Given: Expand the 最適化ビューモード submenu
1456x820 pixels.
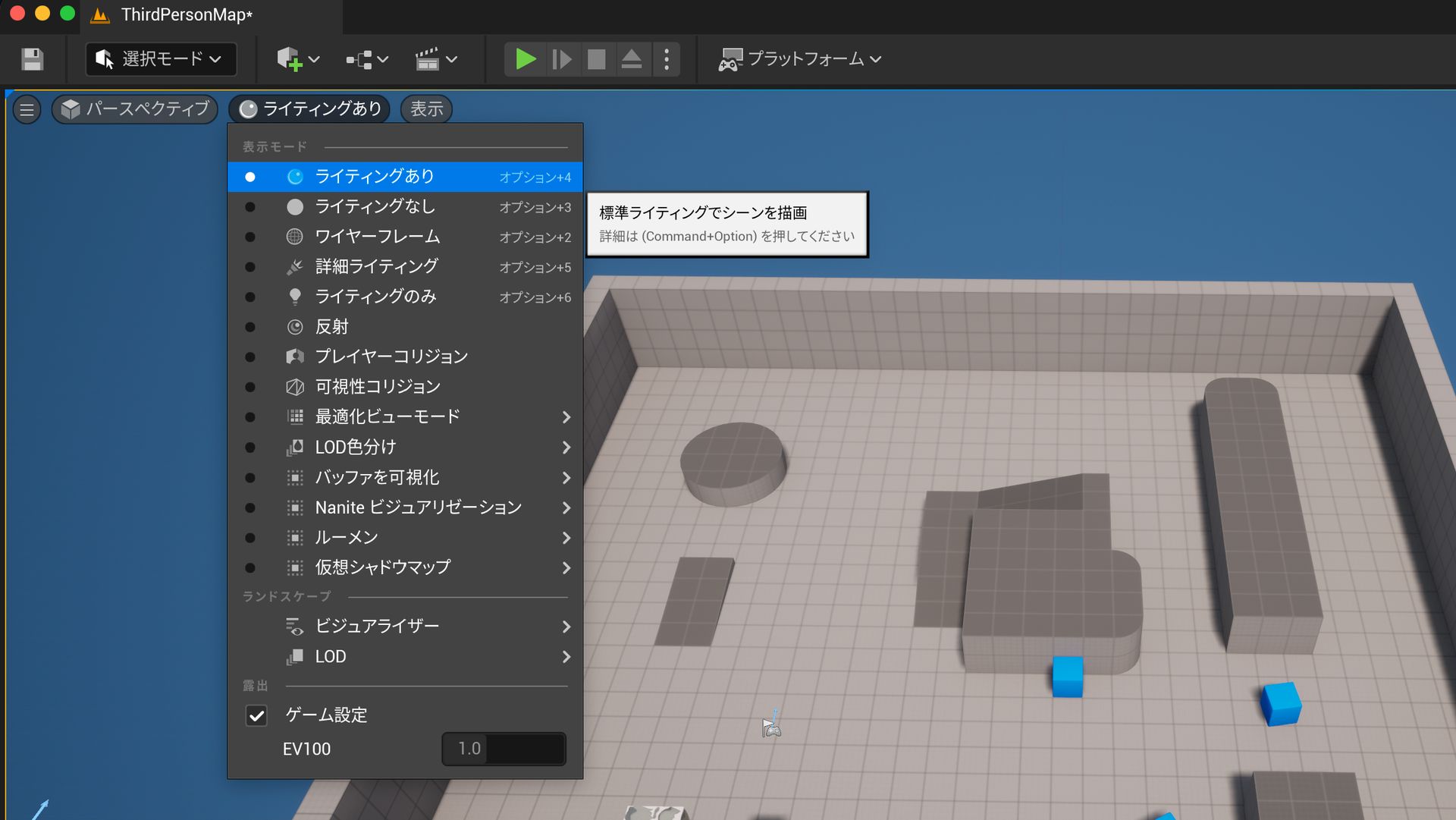Looking at the screenshot, I should [x=387, y=416].
